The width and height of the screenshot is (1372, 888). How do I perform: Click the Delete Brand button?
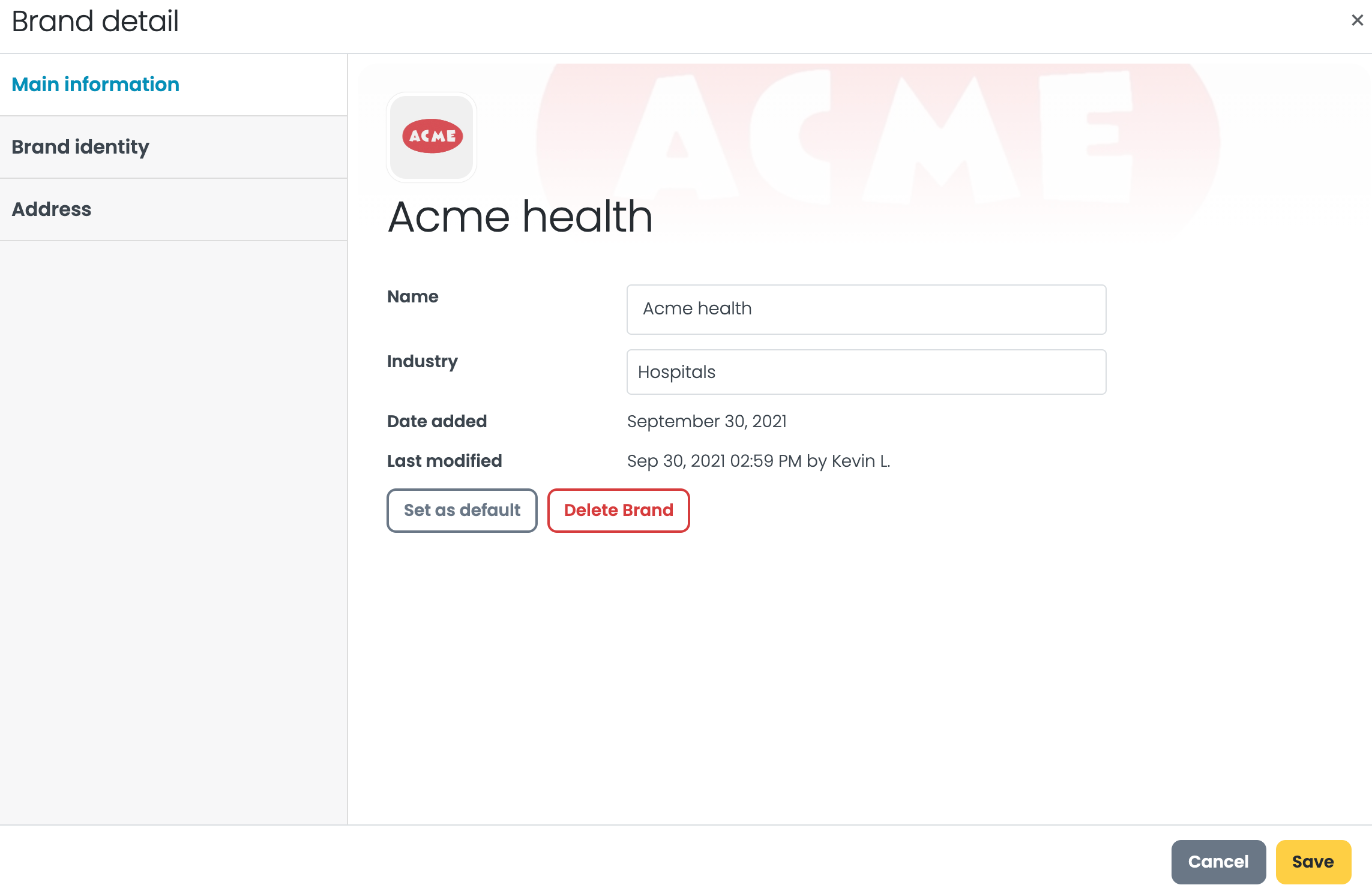618,510
